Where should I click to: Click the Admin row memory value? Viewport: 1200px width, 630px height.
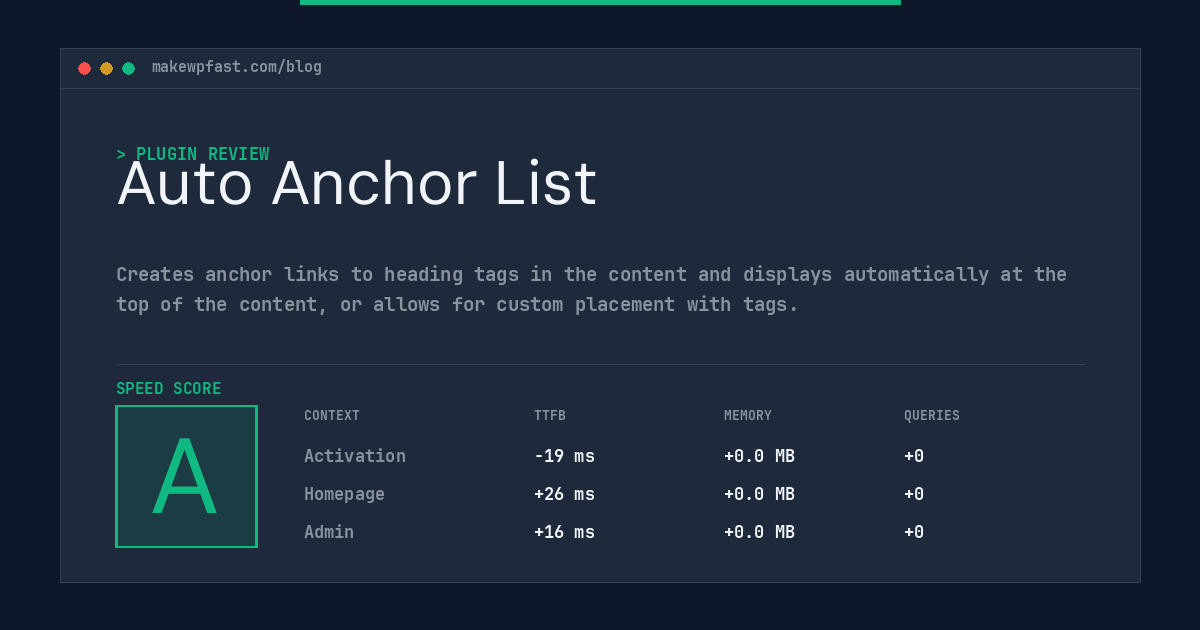coord(759,532)
